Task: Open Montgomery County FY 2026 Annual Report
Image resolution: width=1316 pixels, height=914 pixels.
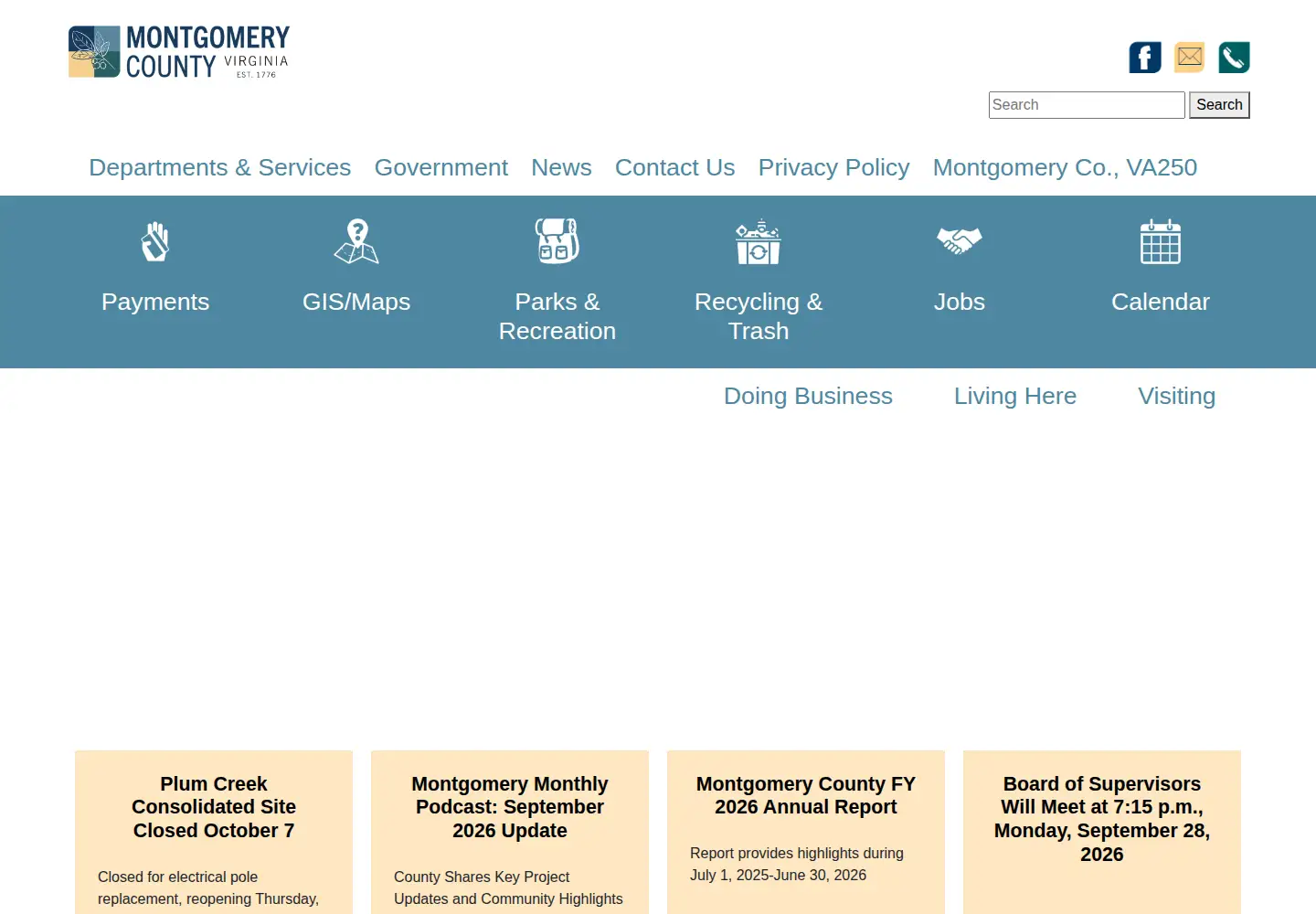Action: (806, 795)
